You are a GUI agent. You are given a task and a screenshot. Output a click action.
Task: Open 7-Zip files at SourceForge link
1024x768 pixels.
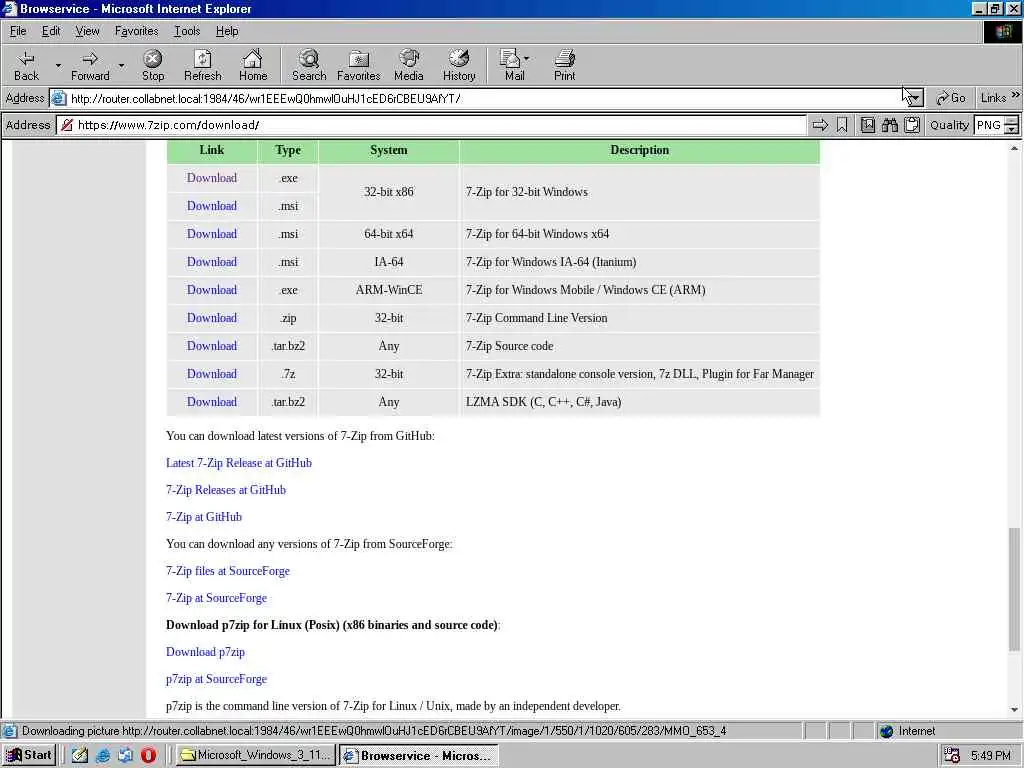(227, 571)
